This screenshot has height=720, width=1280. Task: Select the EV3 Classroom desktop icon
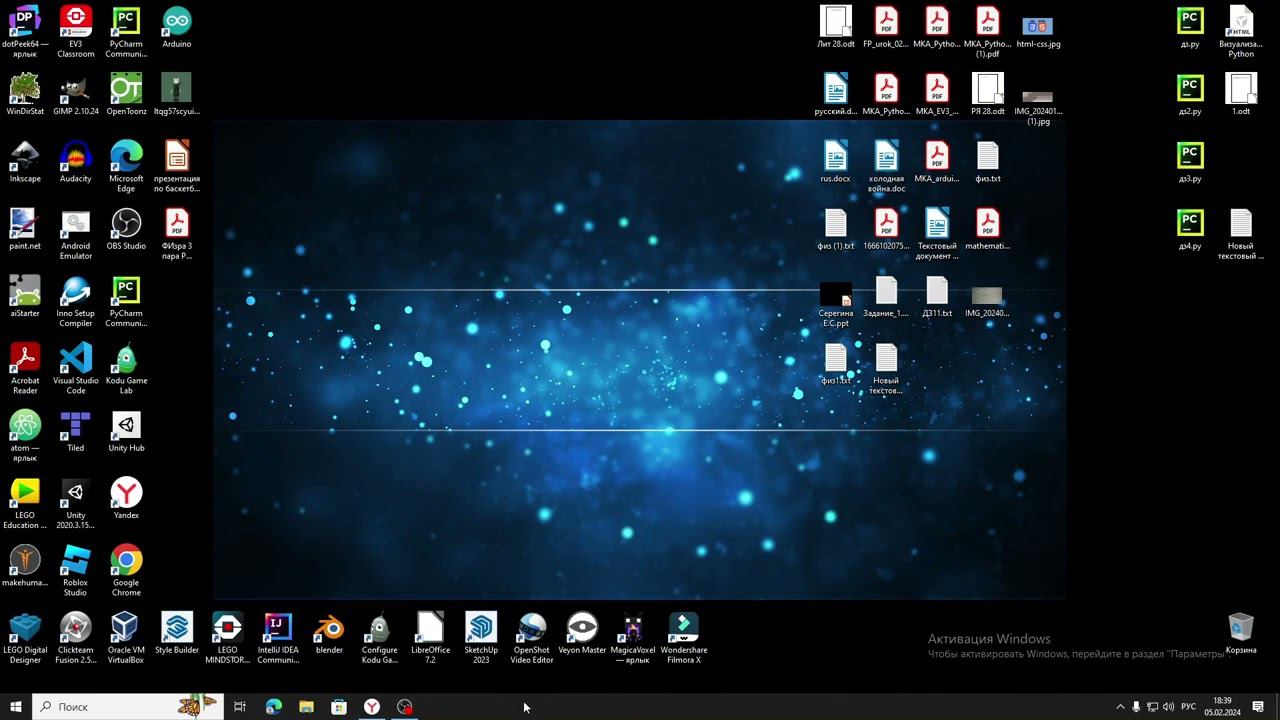[75, 30]
